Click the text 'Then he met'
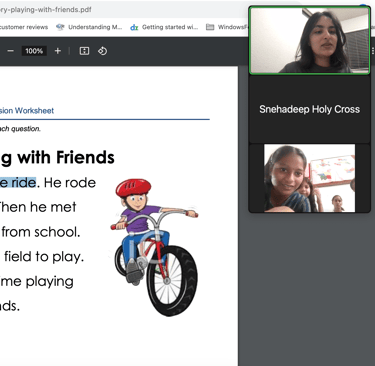This screenshot has height=366, width=375. [x=38, y=207]
